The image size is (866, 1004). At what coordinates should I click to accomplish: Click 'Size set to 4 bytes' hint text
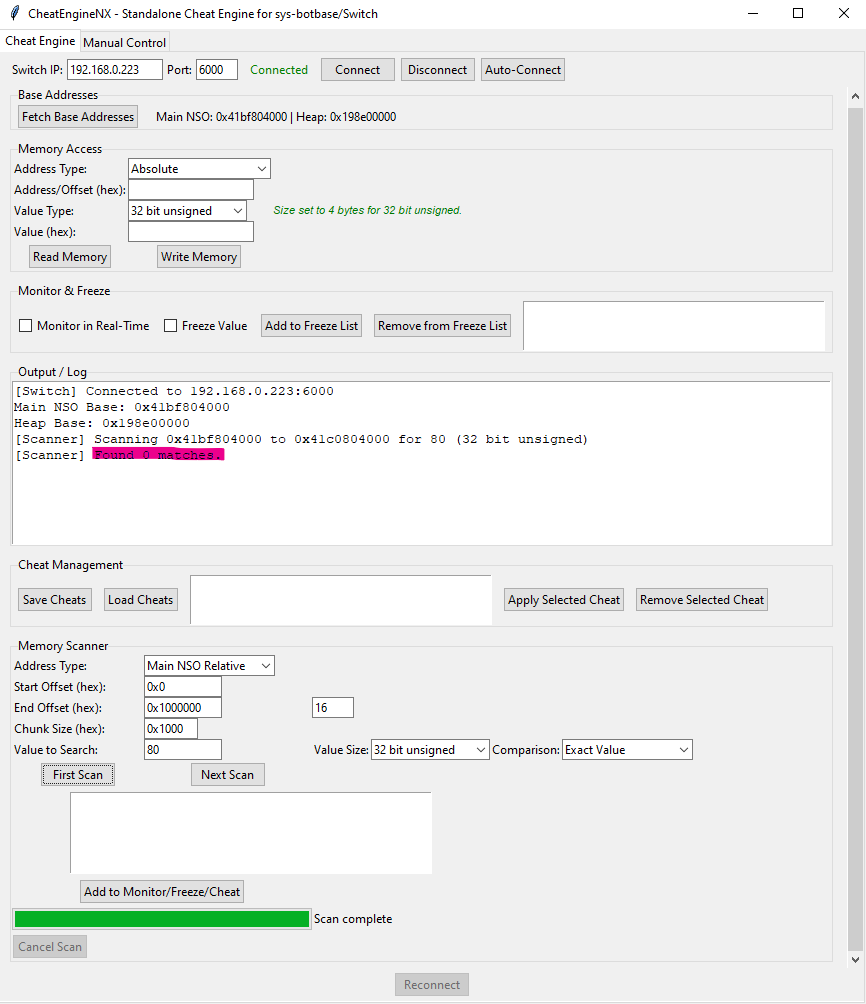click(368, 210)
